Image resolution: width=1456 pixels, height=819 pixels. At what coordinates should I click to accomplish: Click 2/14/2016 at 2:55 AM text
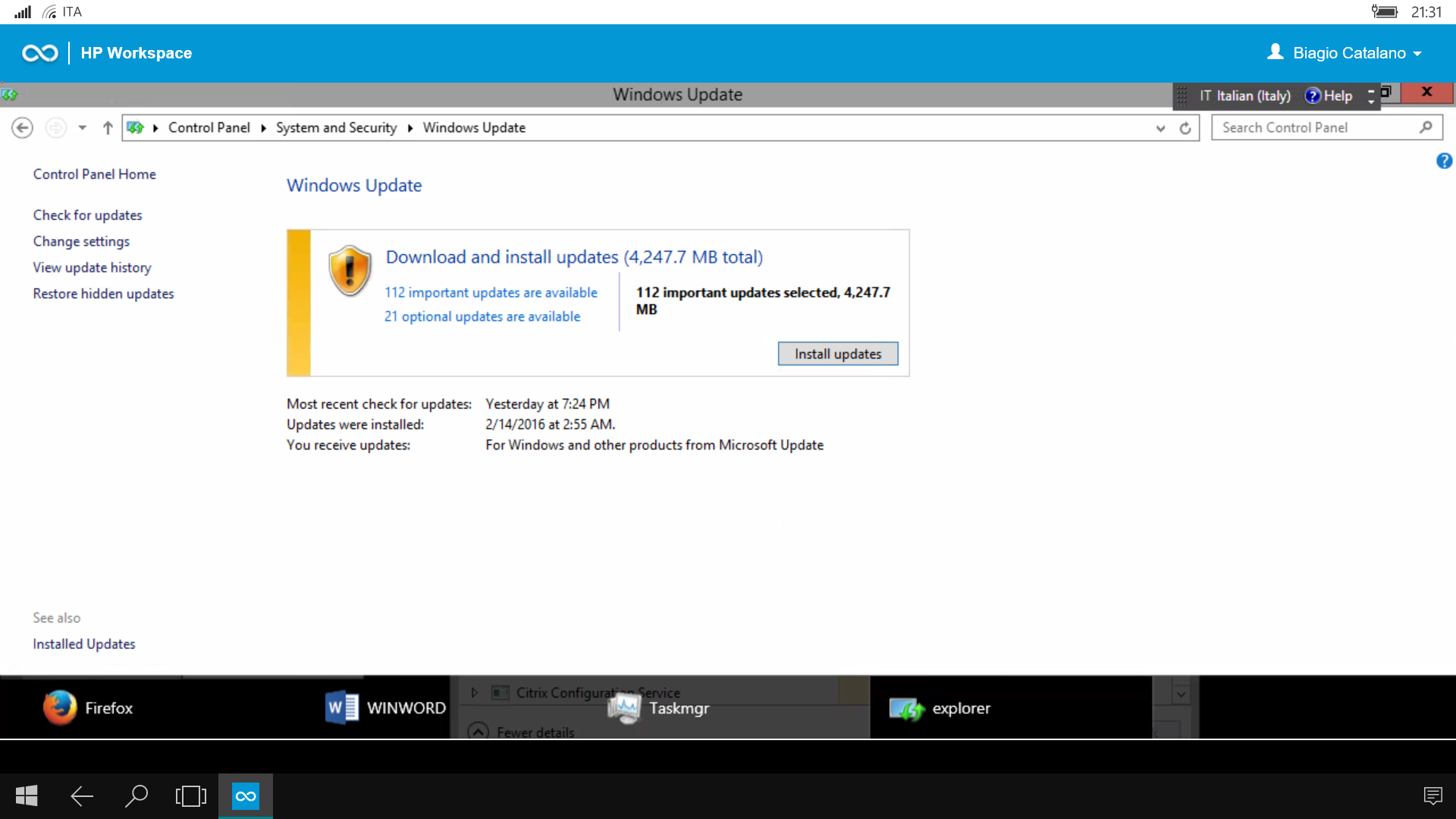pos(550,424)
